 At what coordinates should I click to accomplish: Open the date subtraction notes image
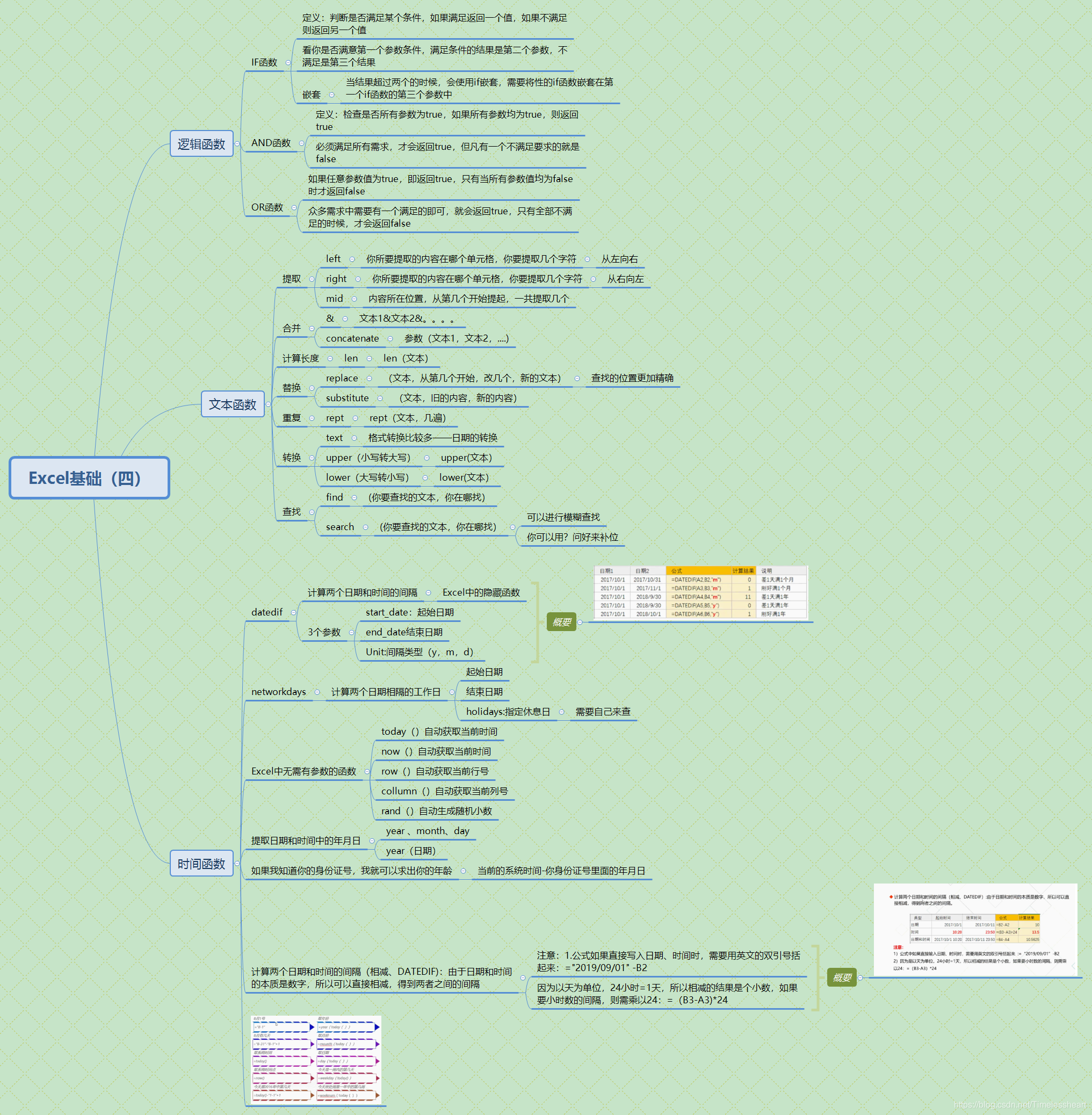[x=975, y=929]
